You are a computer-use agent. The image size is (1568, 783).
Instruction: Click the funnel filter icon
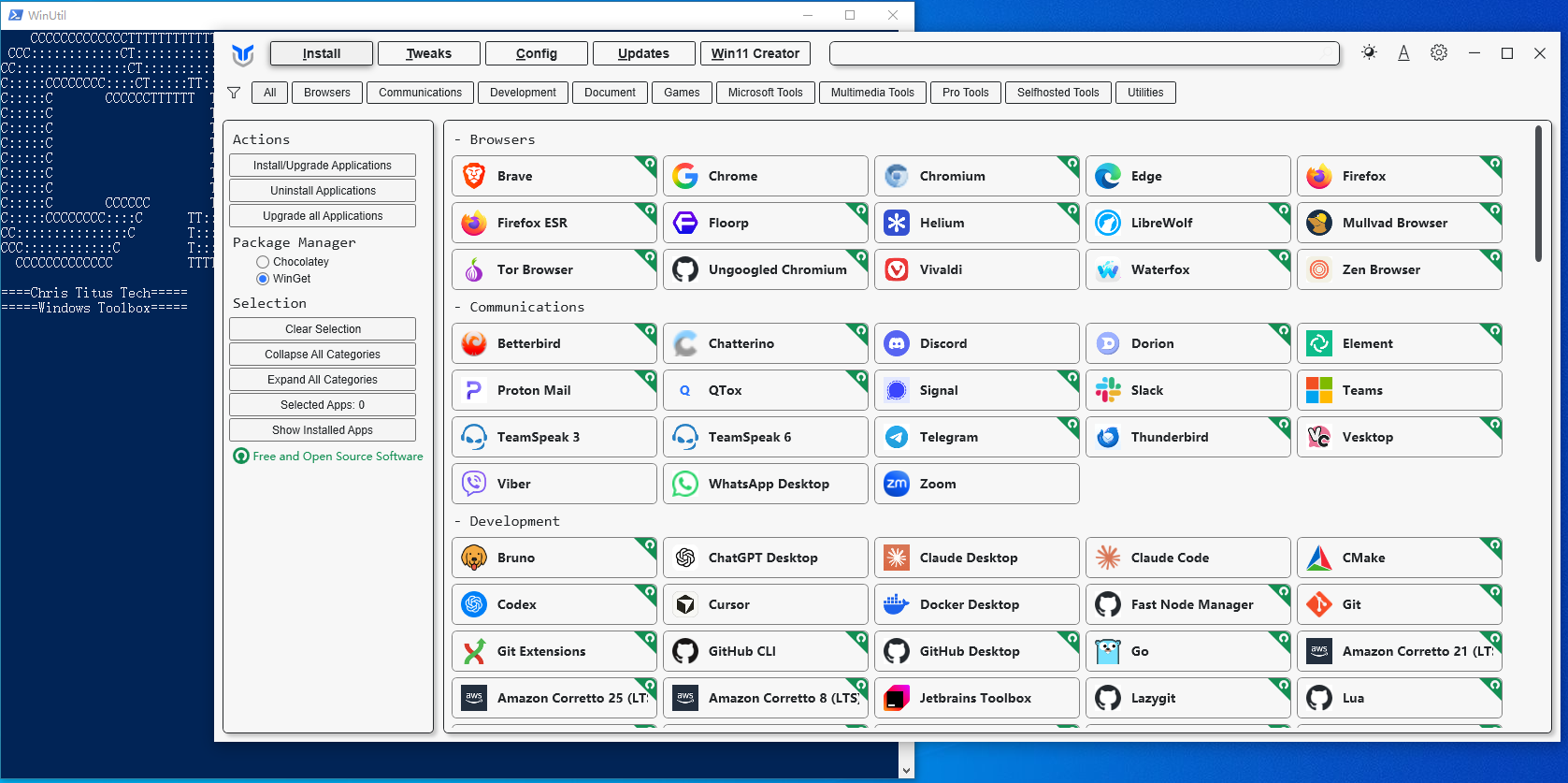[x=234, y=93]
